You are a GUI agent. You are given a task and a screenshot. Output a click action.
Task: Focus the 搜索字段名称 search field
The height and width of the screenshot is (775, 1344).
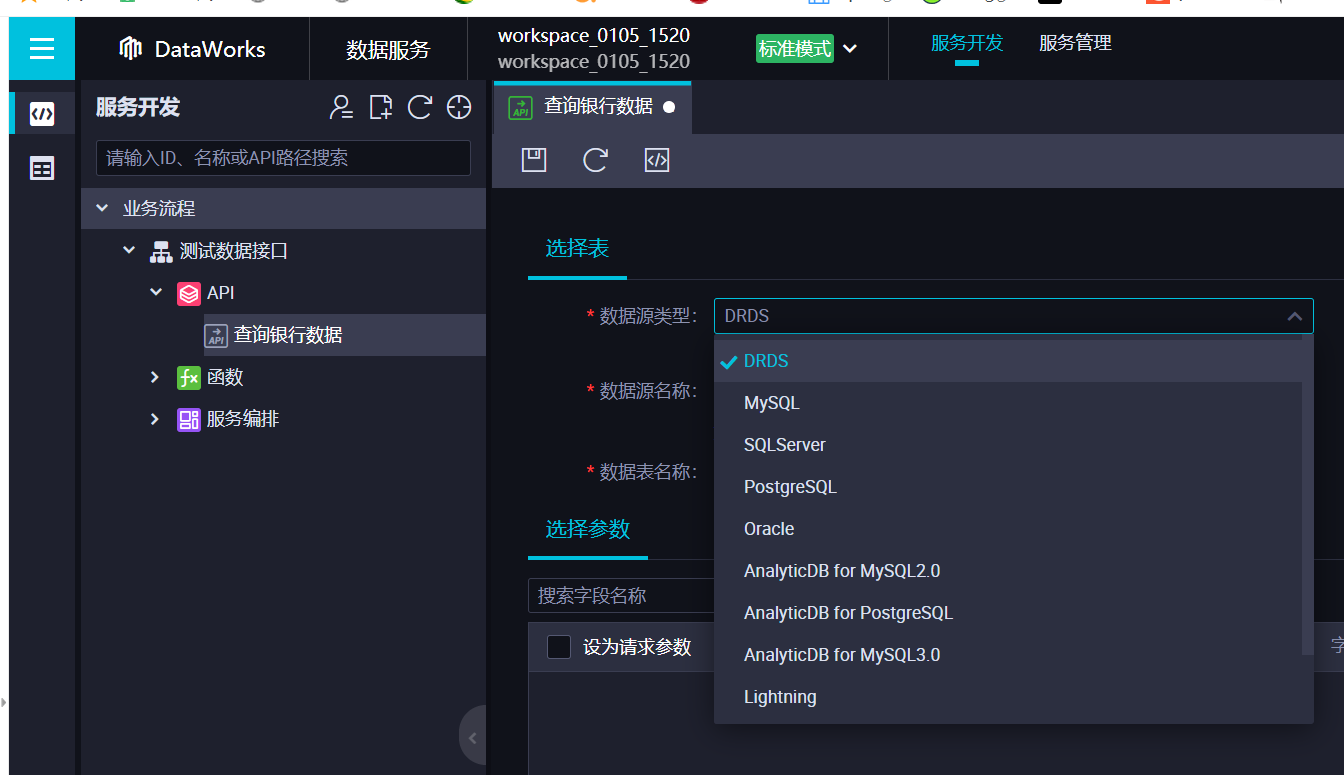tap(622, 596)
